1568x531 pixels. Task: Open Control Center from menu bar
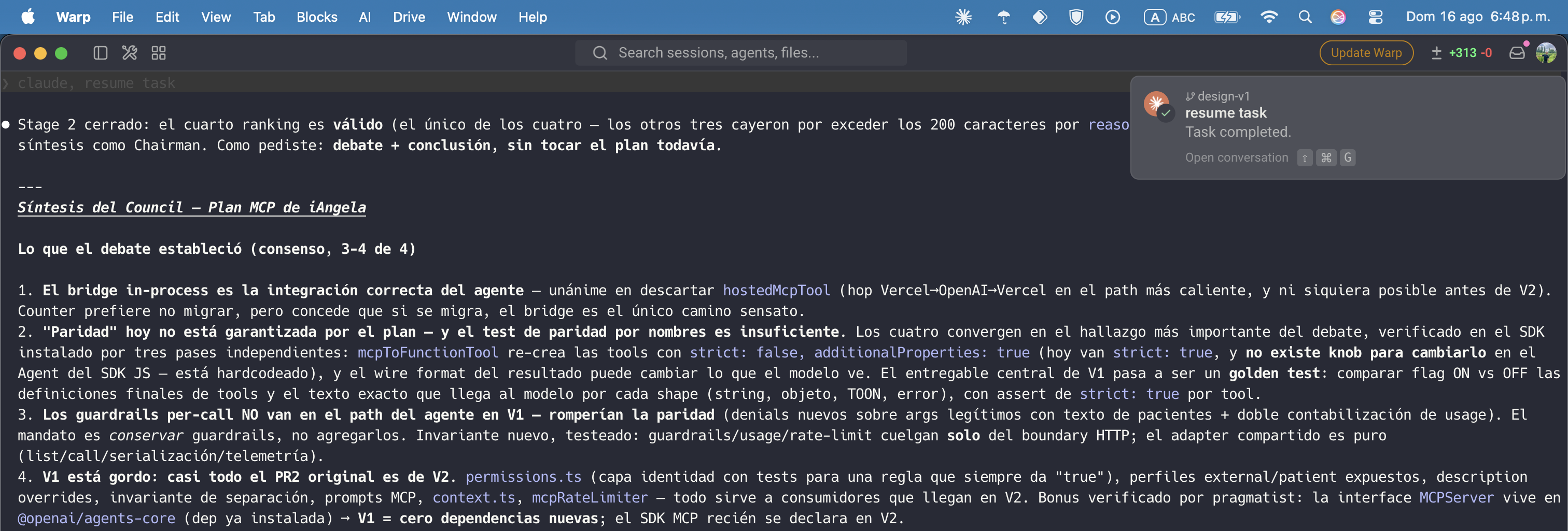tap(1375, 17)
